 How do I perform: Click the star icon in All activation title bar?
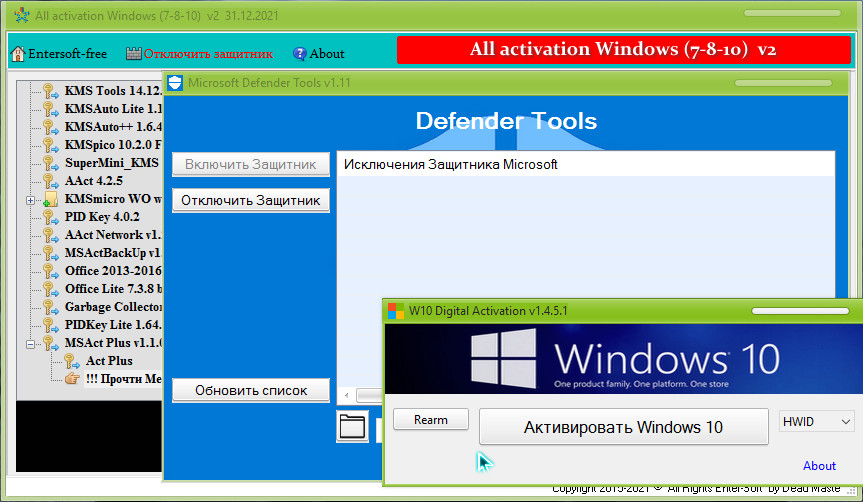coord(22,15)
